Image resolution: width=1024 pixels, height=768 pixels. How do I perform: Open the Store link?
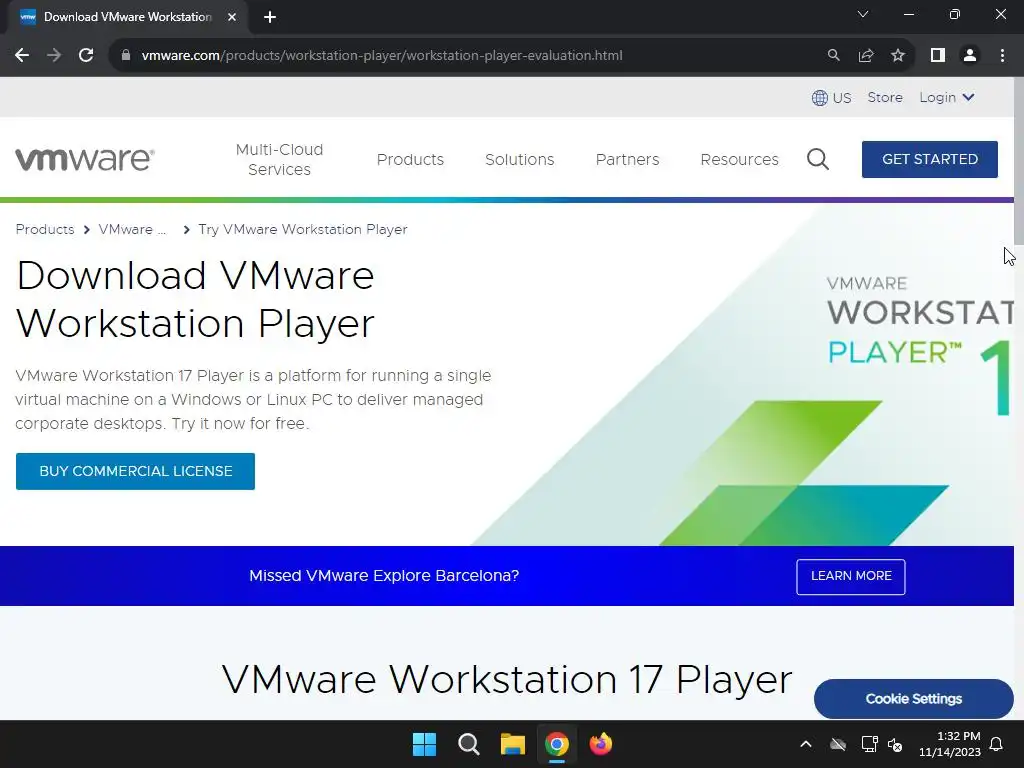pyautogui.click(x=885, y=97)
